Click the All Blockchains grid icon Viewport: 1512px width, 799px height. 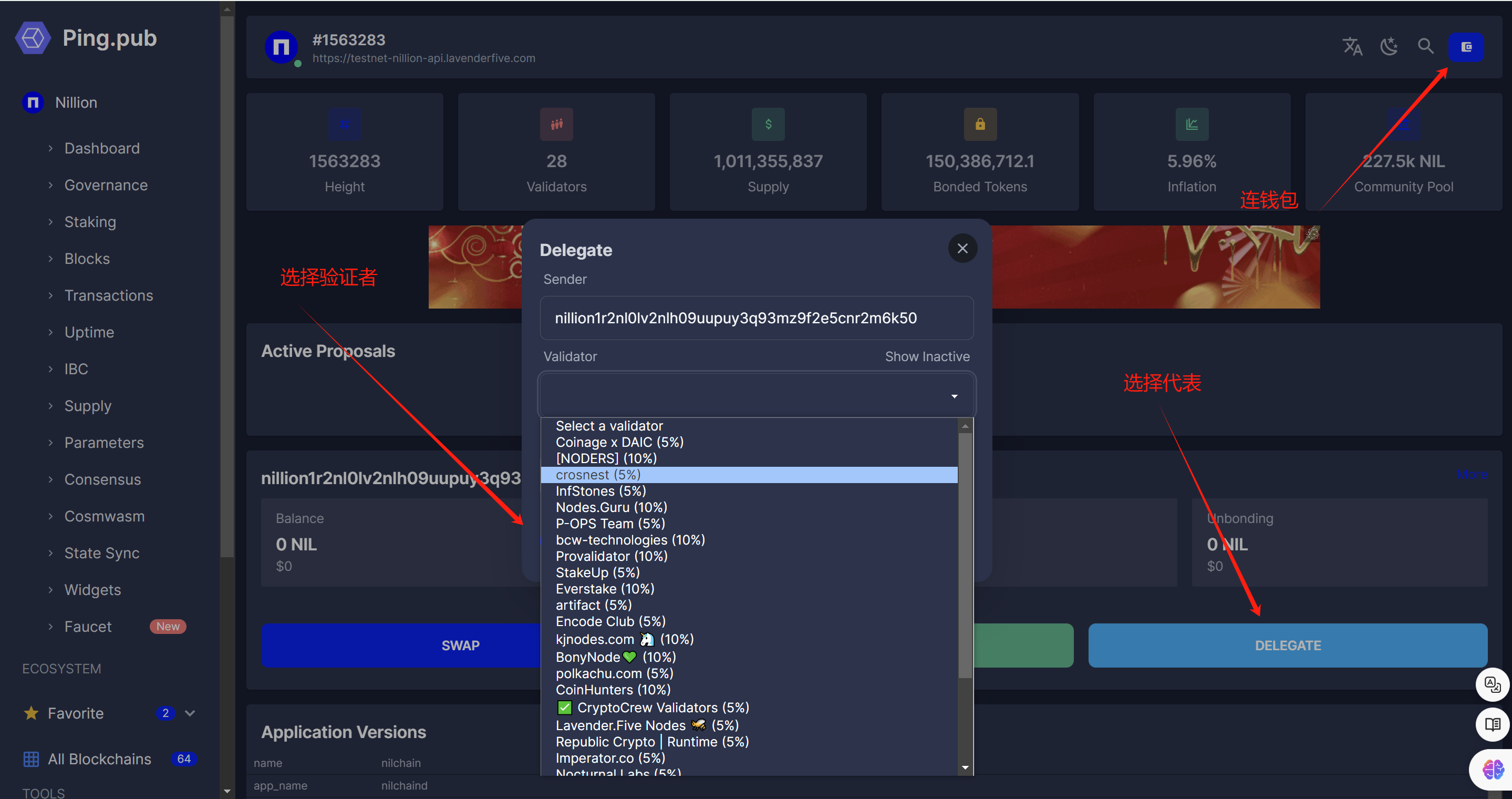[x=31, y=759]
